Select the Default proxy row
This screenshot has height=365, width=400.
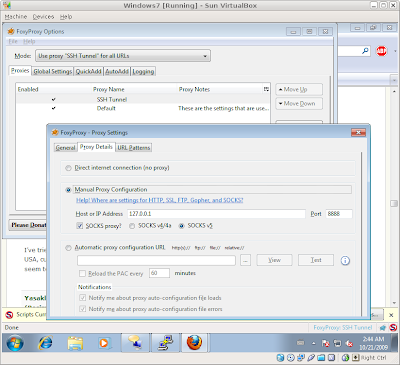[143, 108]
